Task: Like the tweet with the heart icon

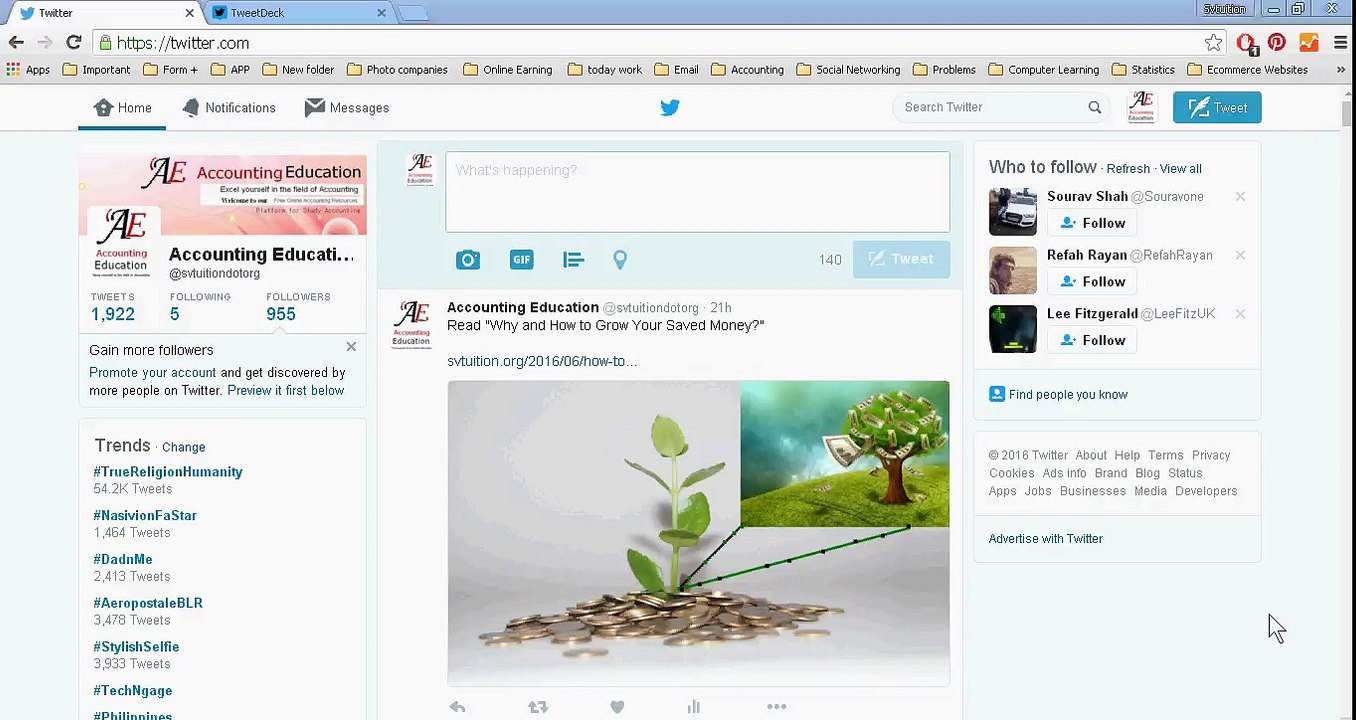Action: tap(617, 707)
